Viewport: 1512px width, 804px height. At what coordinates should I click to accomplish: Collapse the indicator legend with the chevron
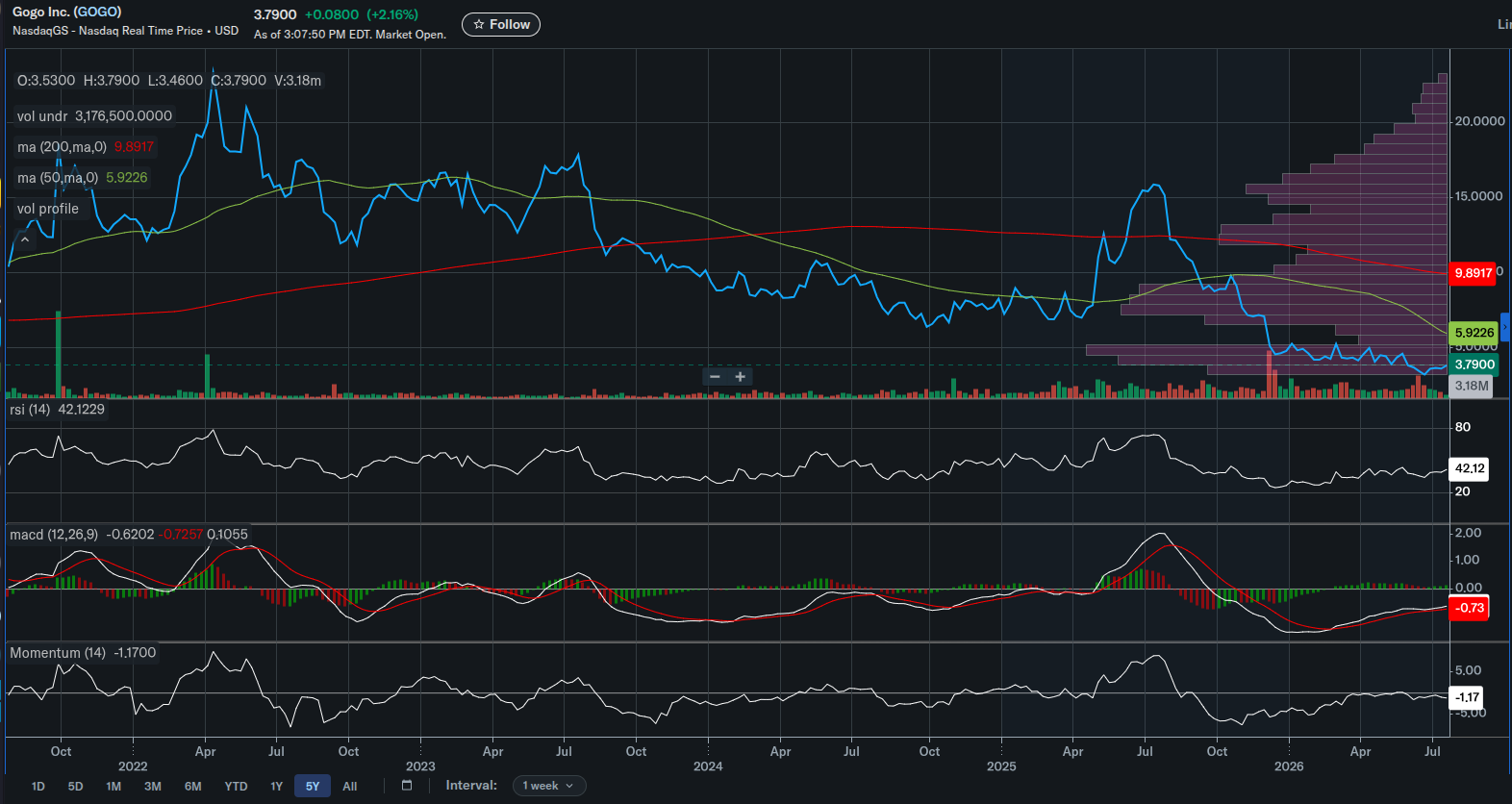[x=25, y=239]
